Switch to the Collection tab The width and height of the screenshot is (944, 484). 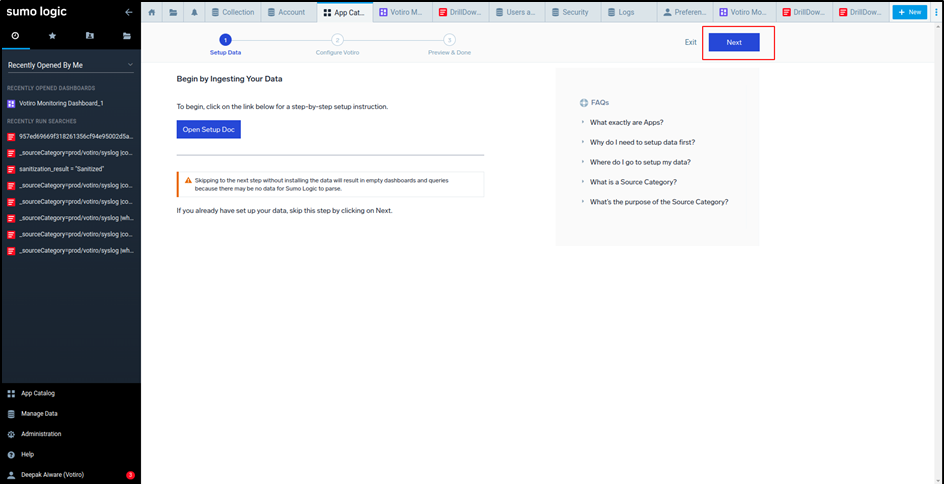232,12
